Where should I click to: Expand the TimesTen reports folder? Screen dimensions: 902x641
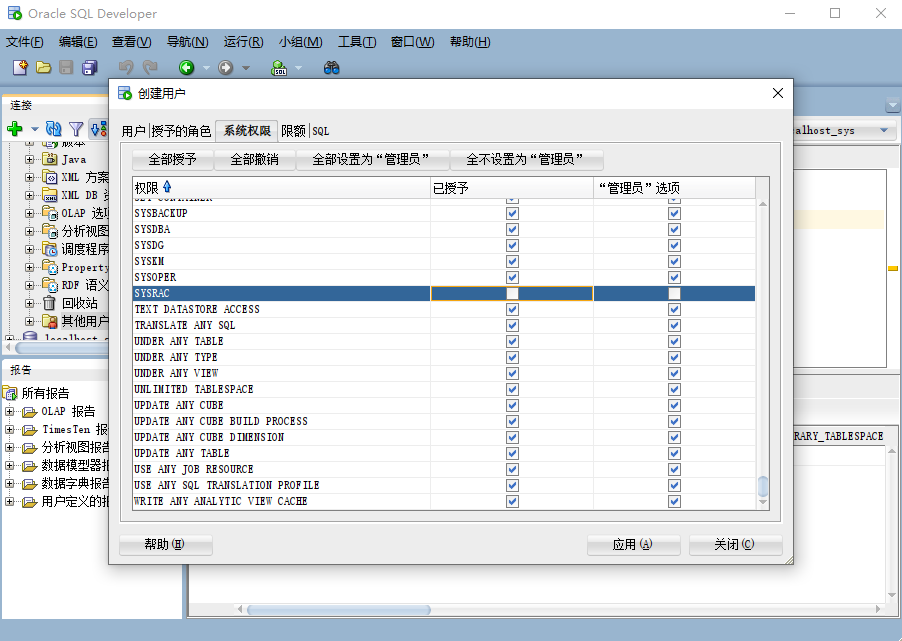tap(9, 430)
